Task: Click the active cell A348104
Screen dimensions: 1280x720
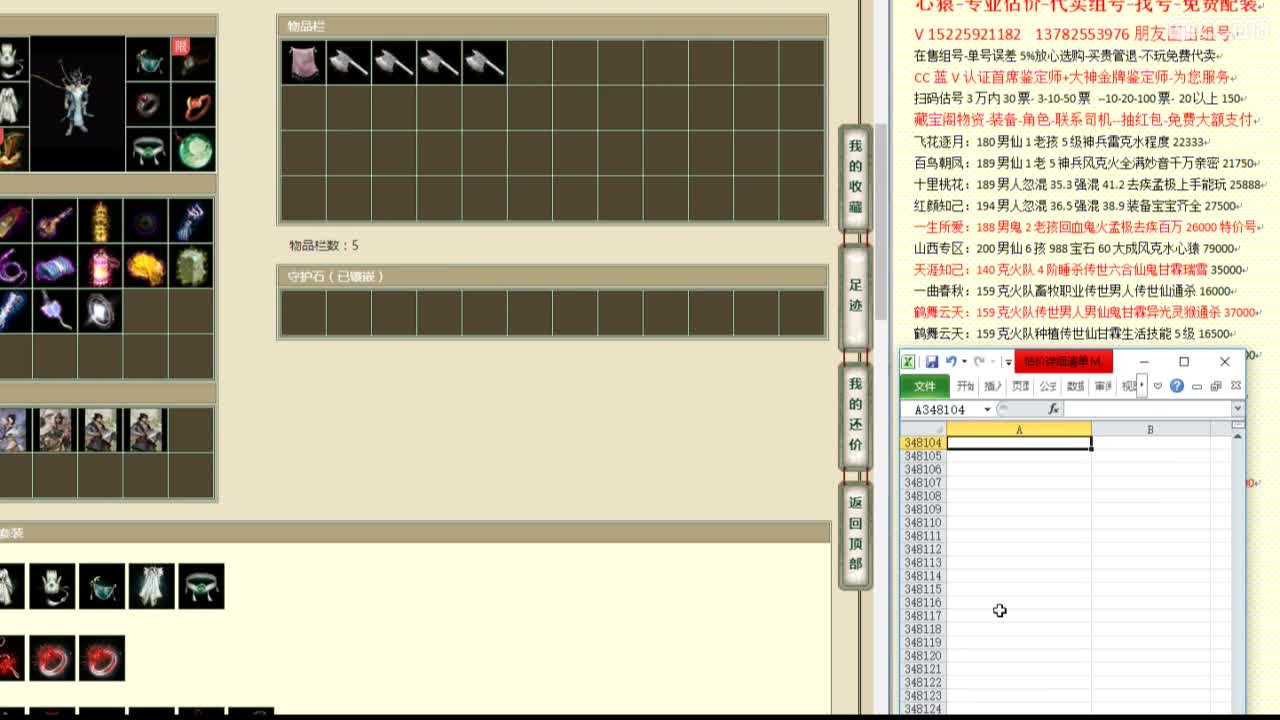Action: pyautogui.click(x=1019, y=442)
